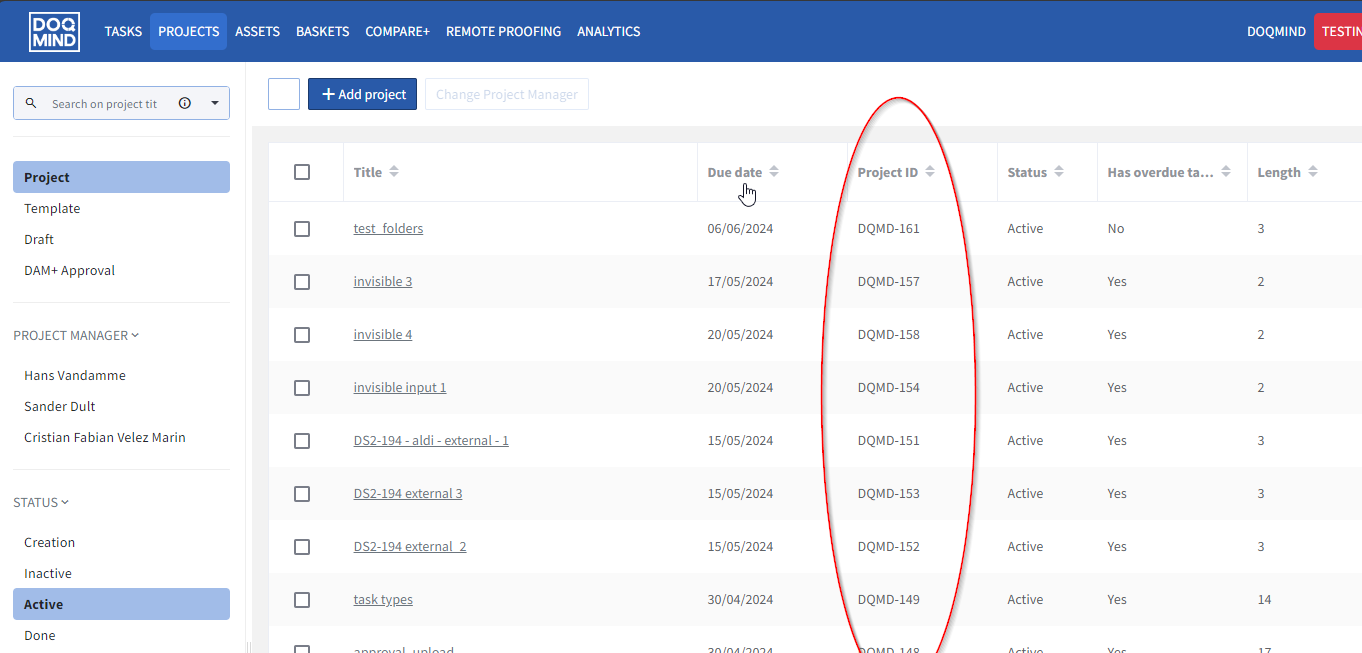
Task: Go to the ANALYTICS tab
Action: (608, 31)
